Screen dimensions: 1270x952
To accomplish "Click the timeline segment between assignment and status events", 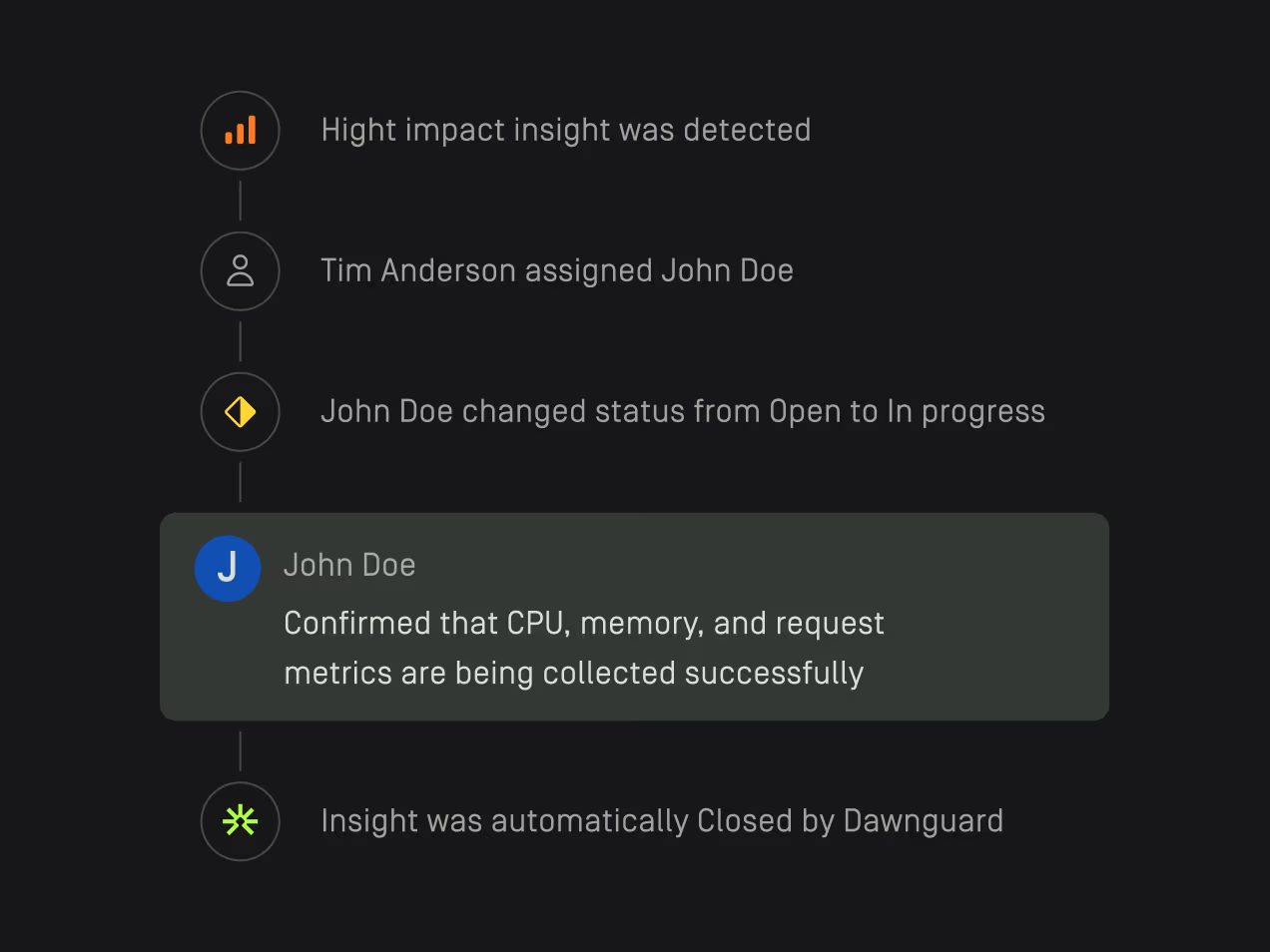I will [240, 341].
